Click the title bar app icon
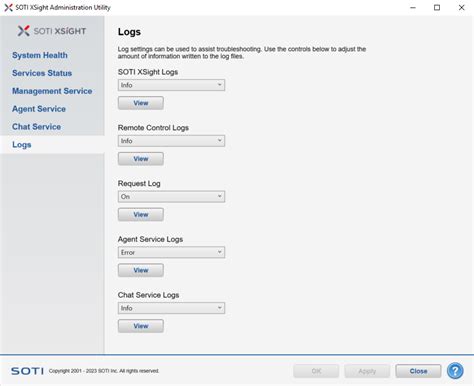The height and width of the screenshot is (386, 474). tap(8, 7)
